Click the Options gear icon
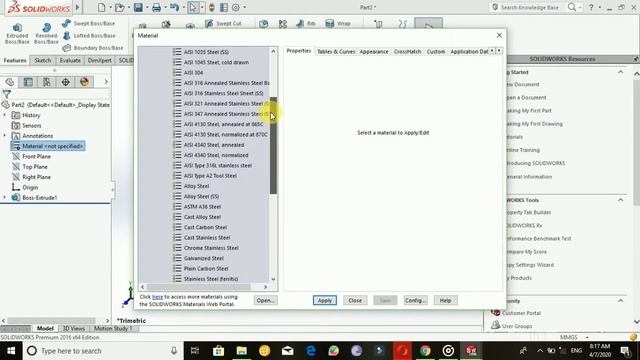 tap(236, 7)
